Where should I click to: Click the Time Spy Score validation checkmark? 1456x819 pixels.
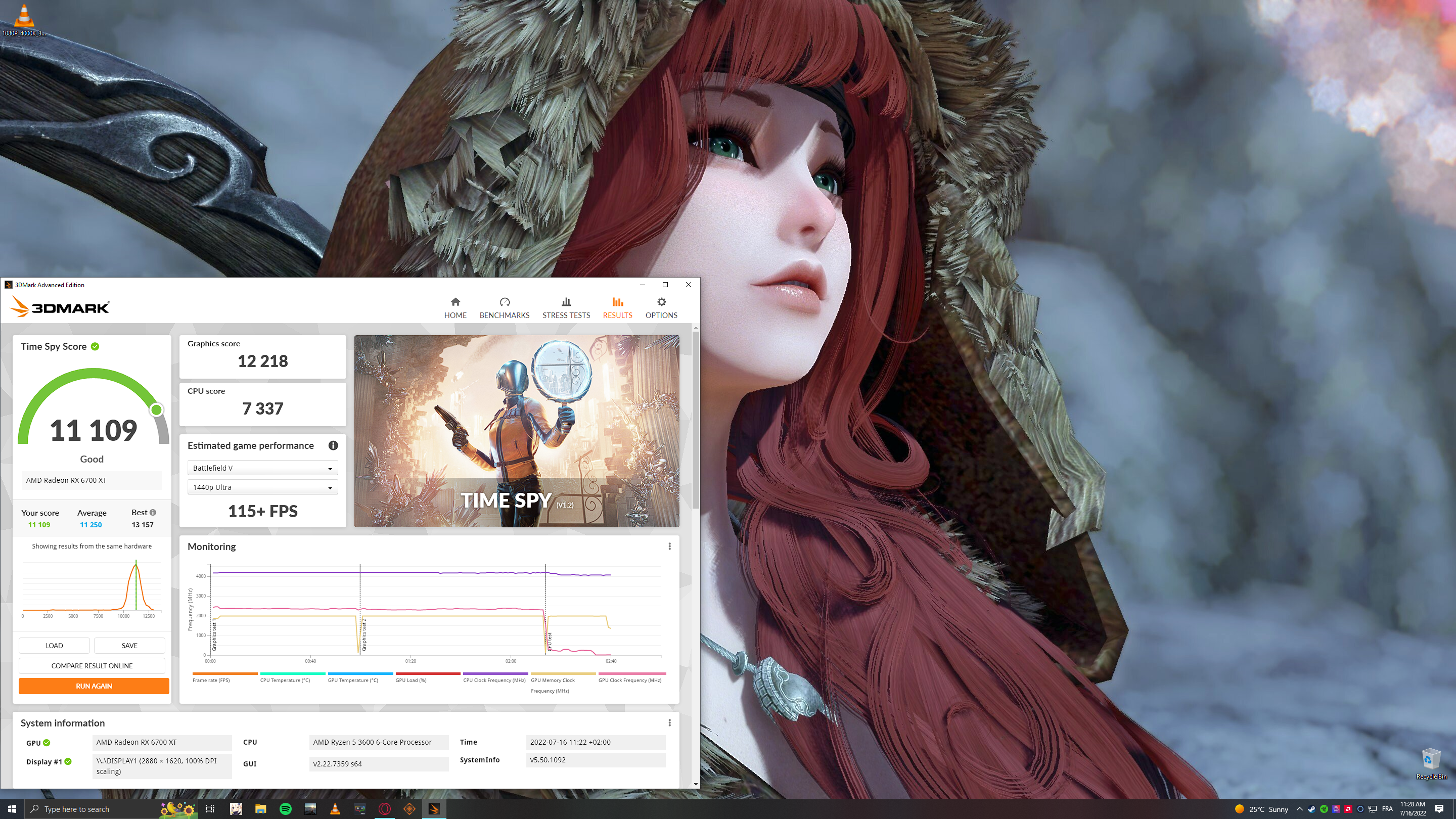95,346
